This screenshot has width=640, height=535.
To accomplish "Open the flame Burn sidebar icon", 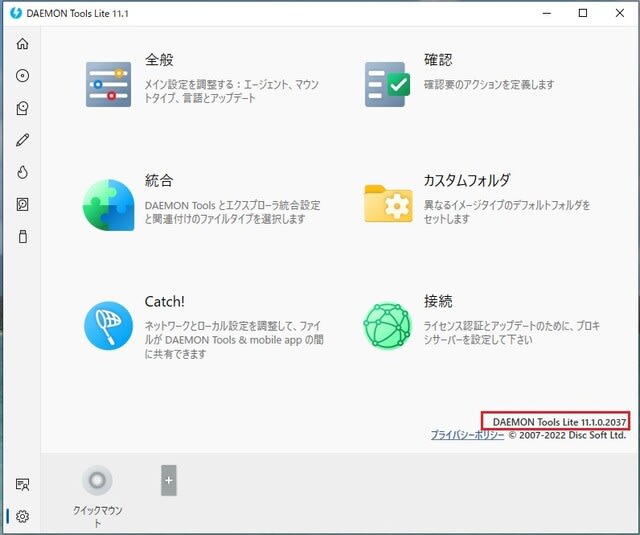I will (22, 172).
